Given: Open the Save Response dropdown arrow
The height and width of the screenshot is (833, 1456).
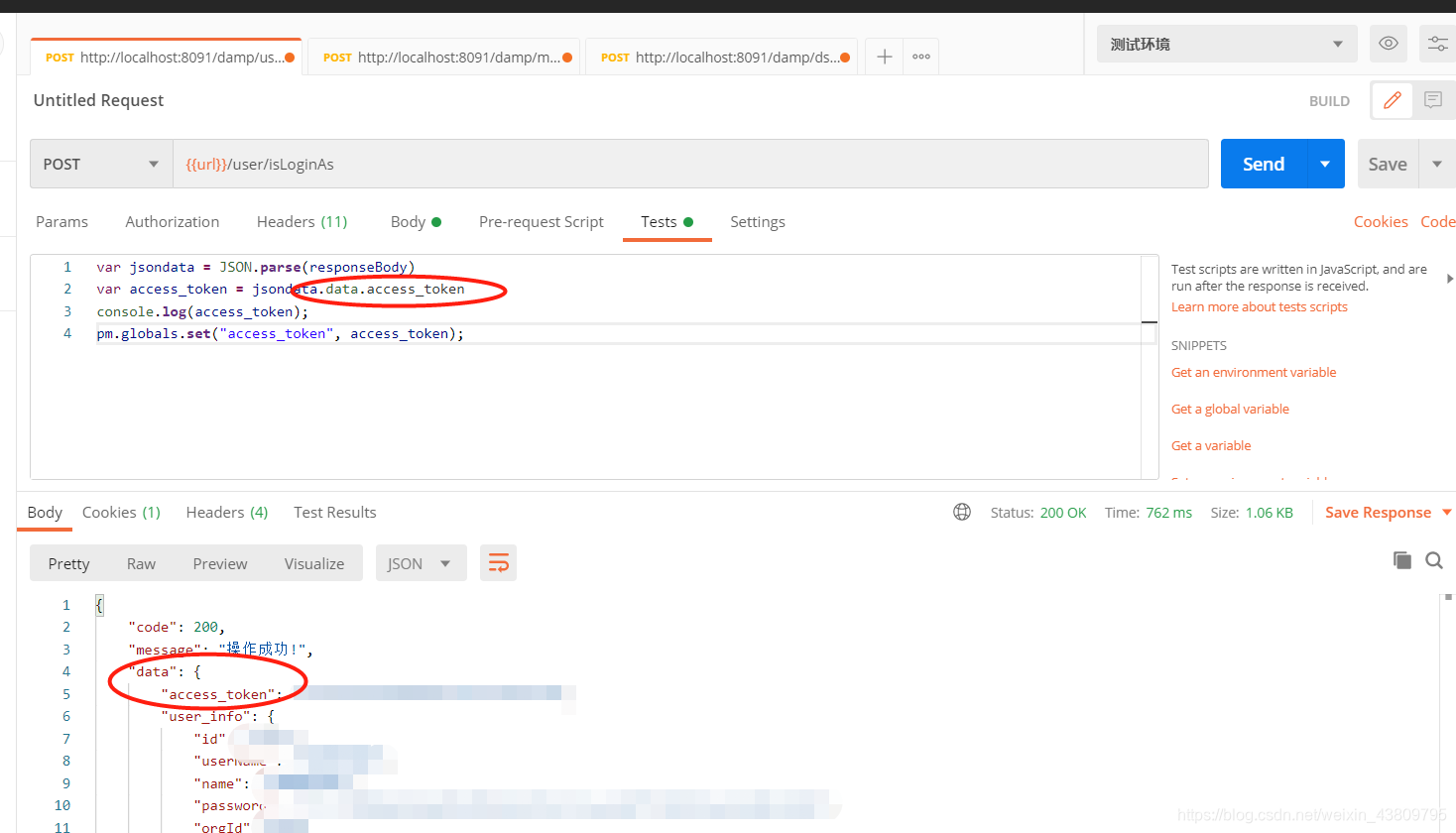Looking at the screenshot, I should (1447, 512).
